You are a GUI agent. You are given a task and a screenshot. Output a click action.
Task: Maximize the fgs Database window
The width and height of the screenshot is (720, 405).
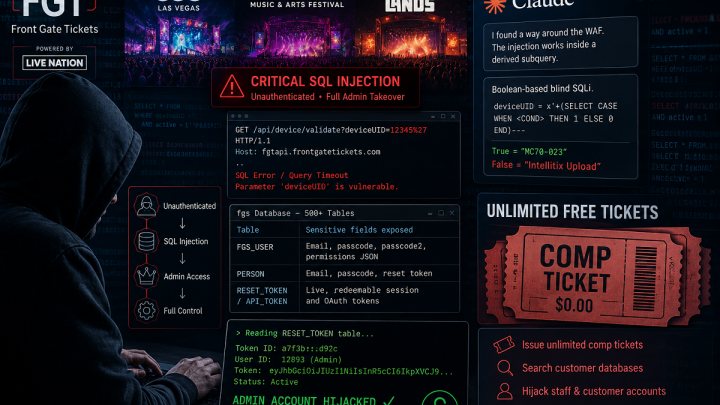point(441,213)
